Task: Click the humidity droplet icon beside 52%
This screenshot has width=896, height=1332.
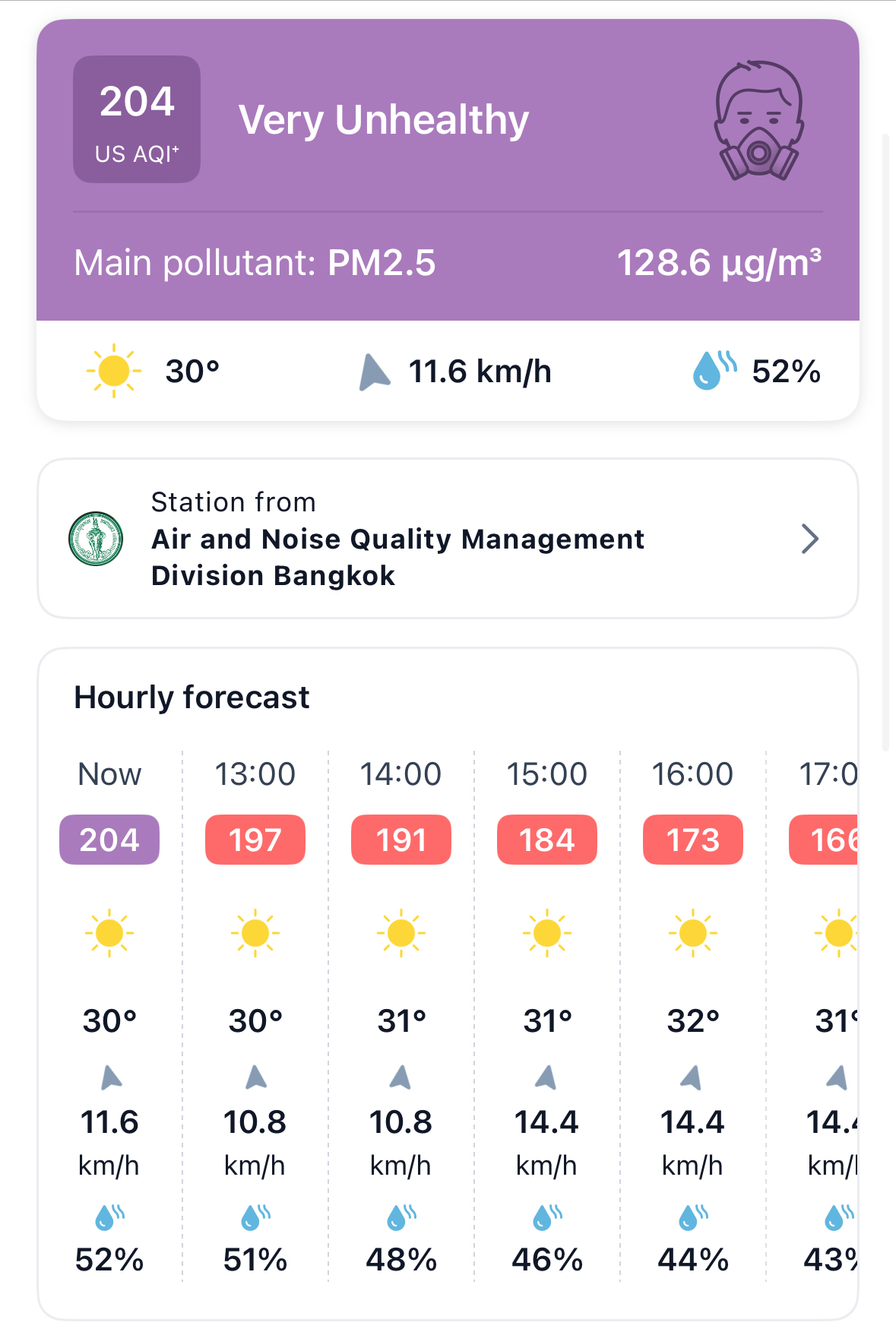Action: click(714, 370)
